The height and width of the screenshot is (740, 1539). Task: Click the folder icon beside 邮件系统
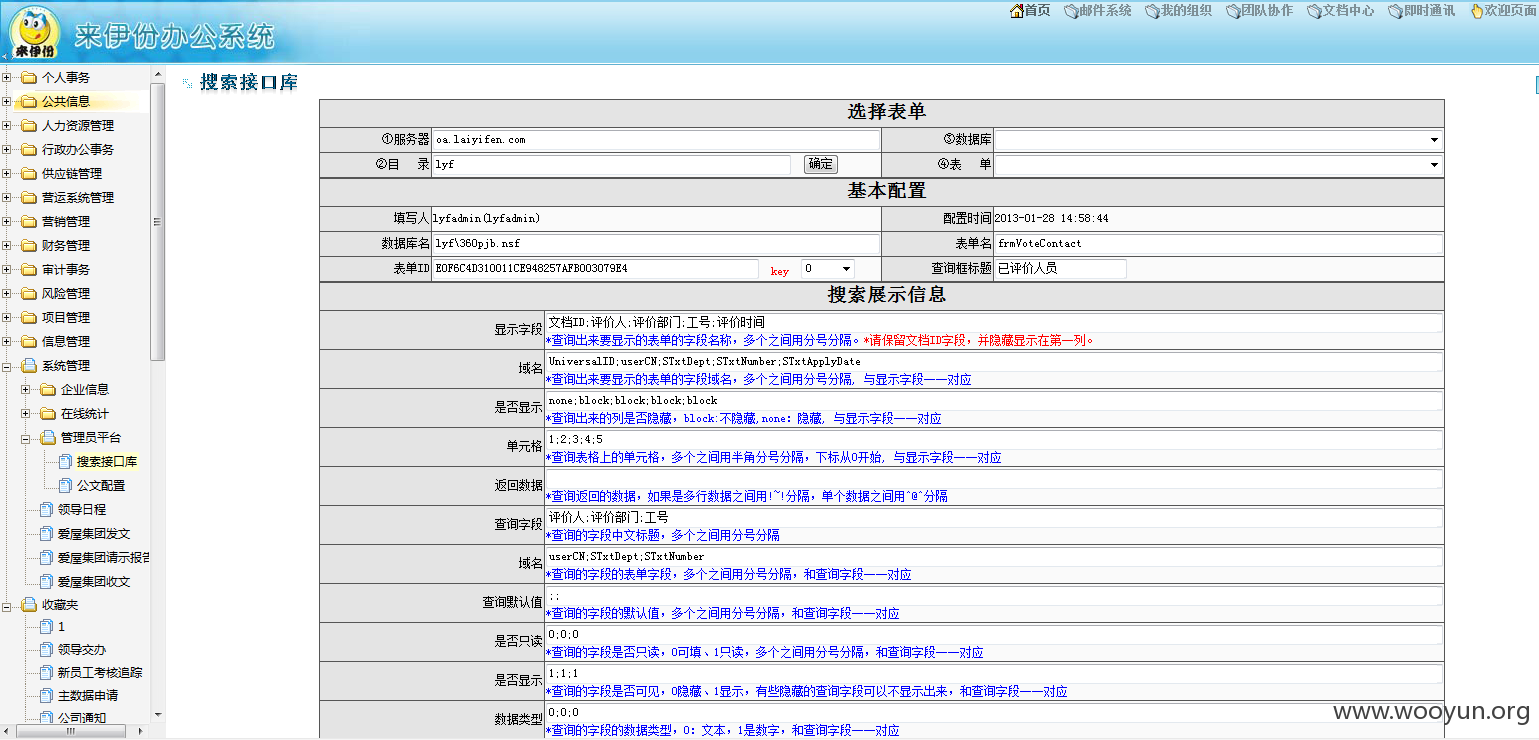click(1071, 11)
